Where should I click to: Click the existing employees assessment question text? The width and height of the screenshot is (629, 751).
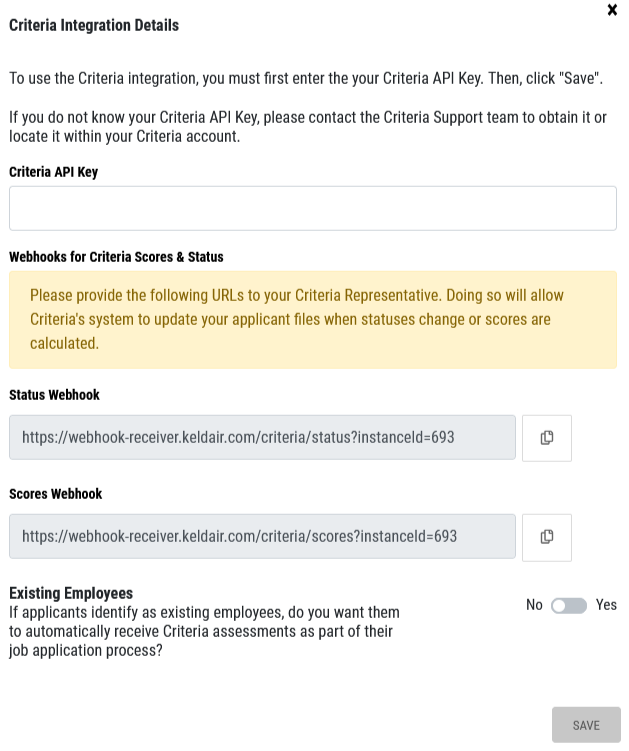point(205,631)
